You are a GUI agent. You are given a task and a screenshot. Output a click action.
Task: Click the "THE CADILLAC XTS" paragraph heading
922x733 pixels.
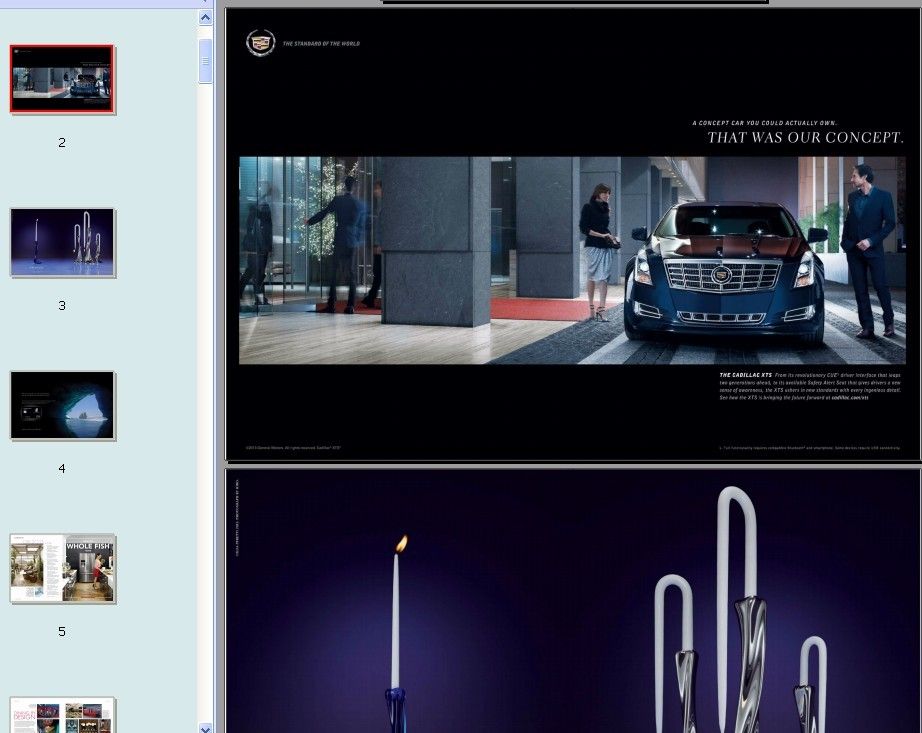click(746, 375)
